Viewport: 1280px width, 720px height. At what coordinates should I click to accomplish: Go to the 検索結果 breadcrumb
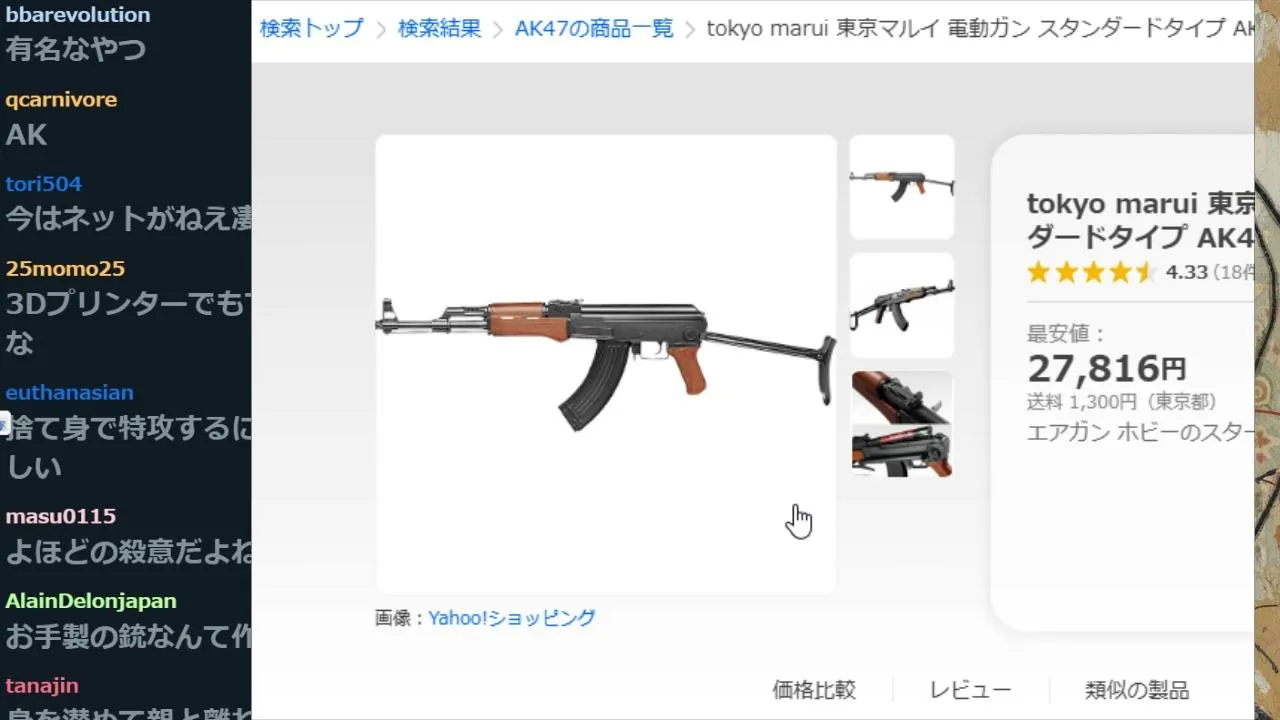click(x=439, y=28)
